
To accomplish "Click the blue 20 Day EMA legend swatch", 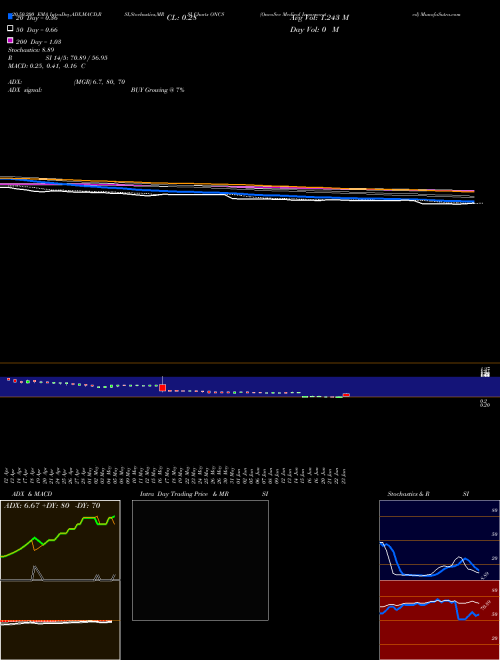I will pyautogui.click(x=10, y=16).
